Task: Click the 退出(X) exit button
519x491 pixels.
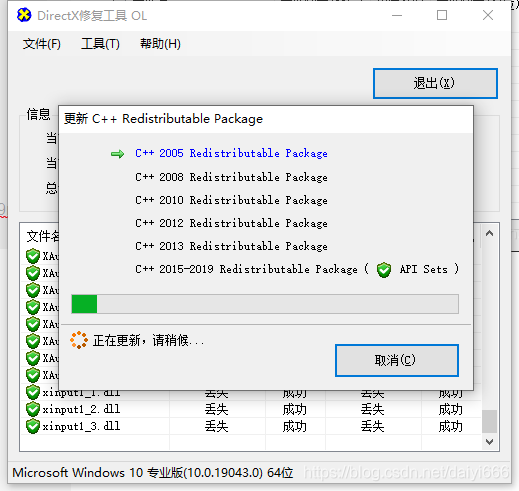Action: point(435,83)
